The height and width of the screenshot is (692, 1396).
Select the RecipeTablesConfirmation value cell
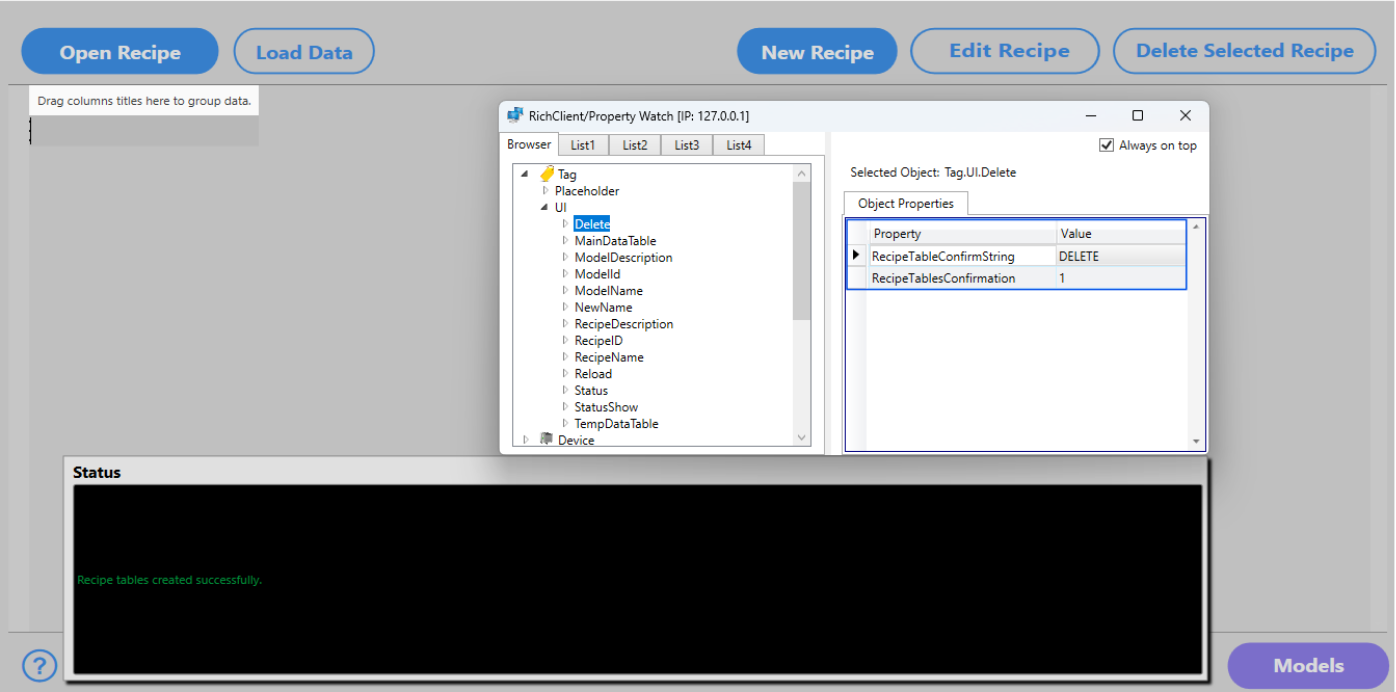click(1120, 279)
